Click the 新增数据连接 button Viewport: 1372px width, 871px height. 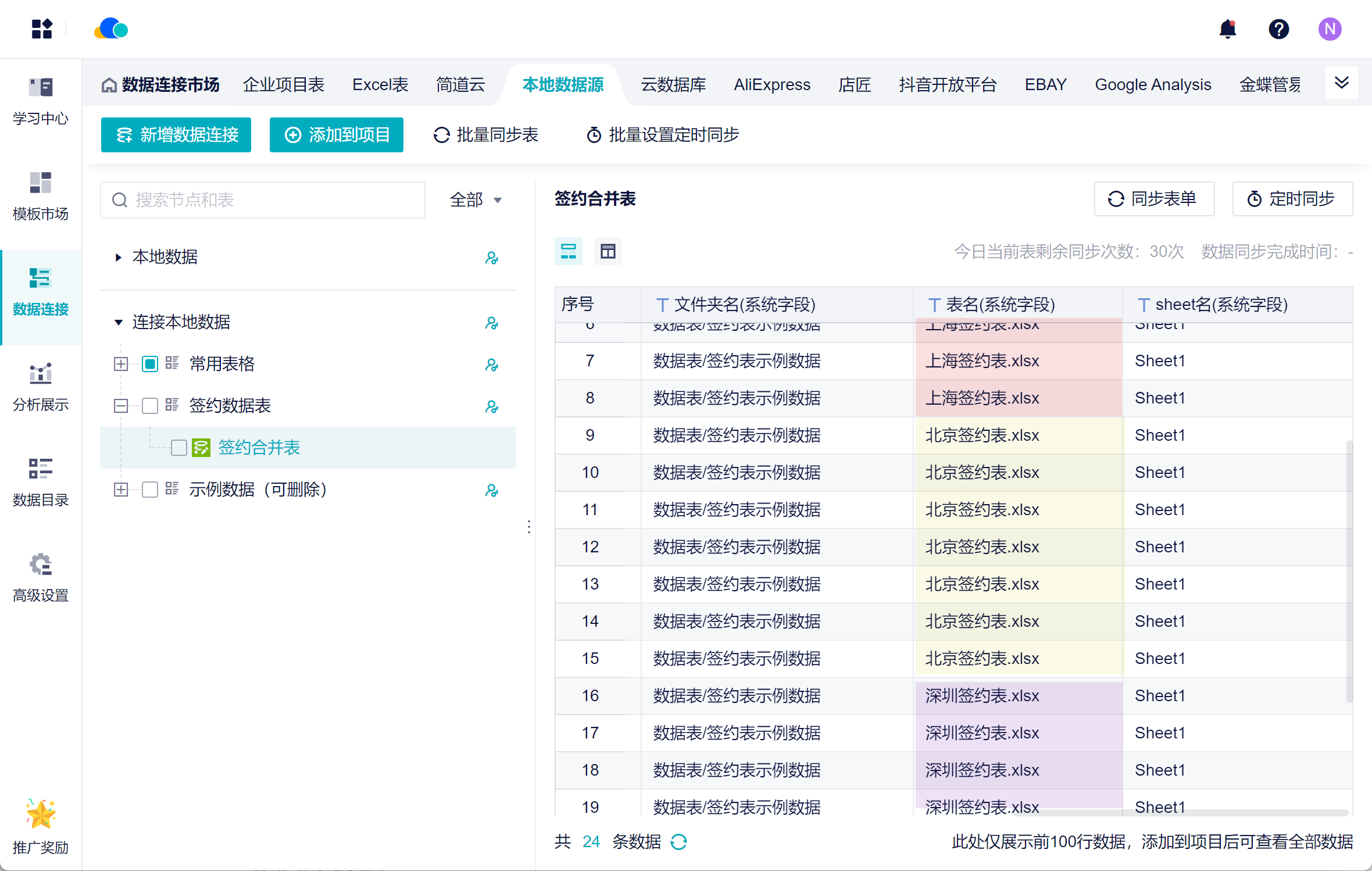pos(176,135)
